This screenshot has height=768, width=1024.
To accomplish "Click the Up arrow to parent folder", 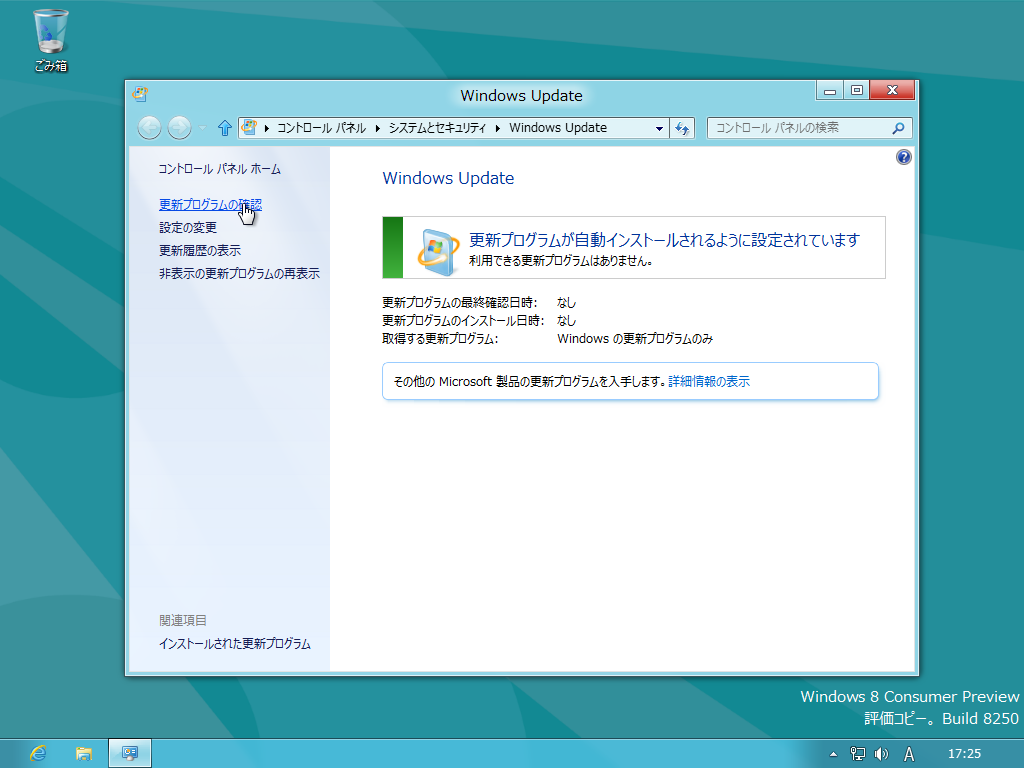I will (x=225, y=128).
